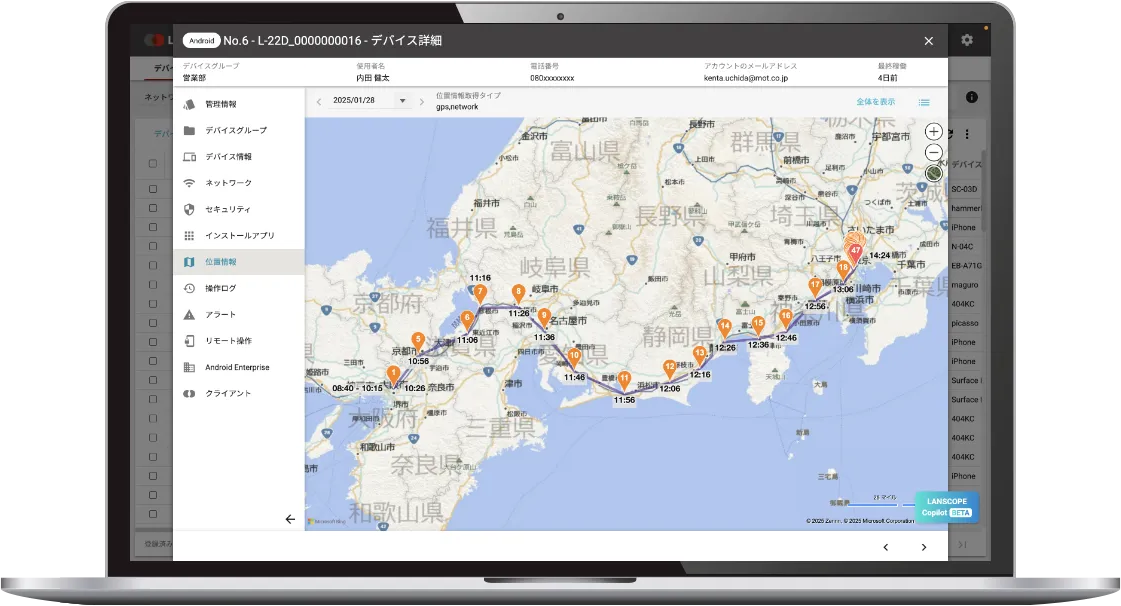This screenshot has height=606, width=1121.
Task: Check the picasso row checkbox in the background list
Action: point(153,323)
